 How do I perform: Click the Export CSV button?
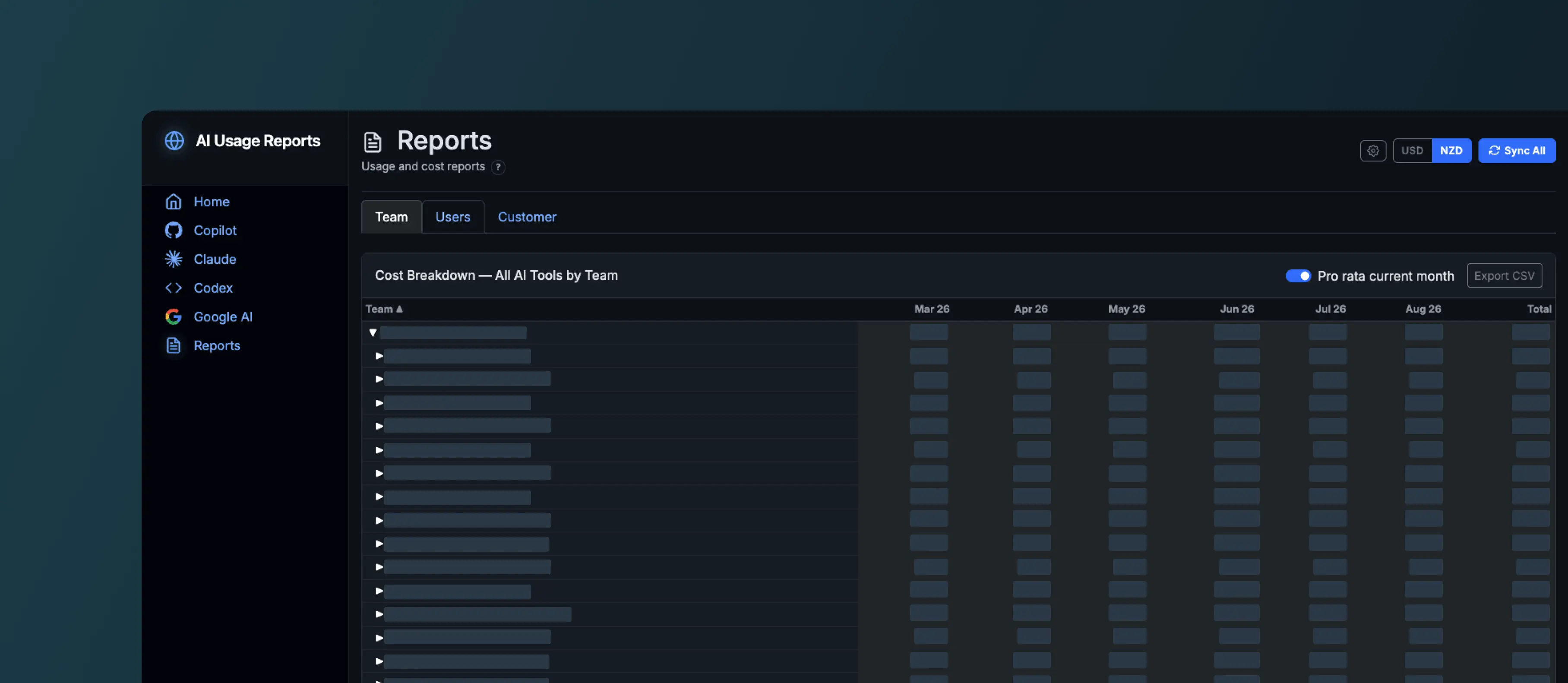(1504, 276)
